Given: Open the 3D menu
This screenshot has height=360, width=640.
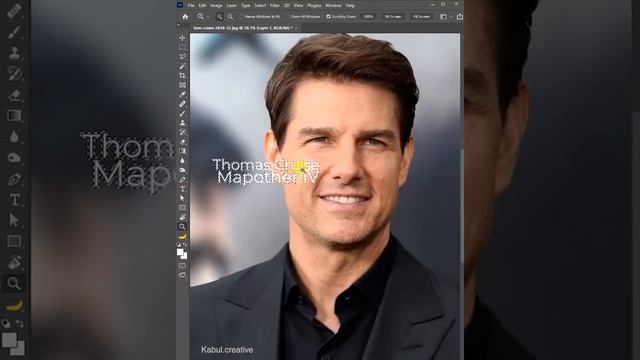Looking at the screenshot, I should pos(287,5).
